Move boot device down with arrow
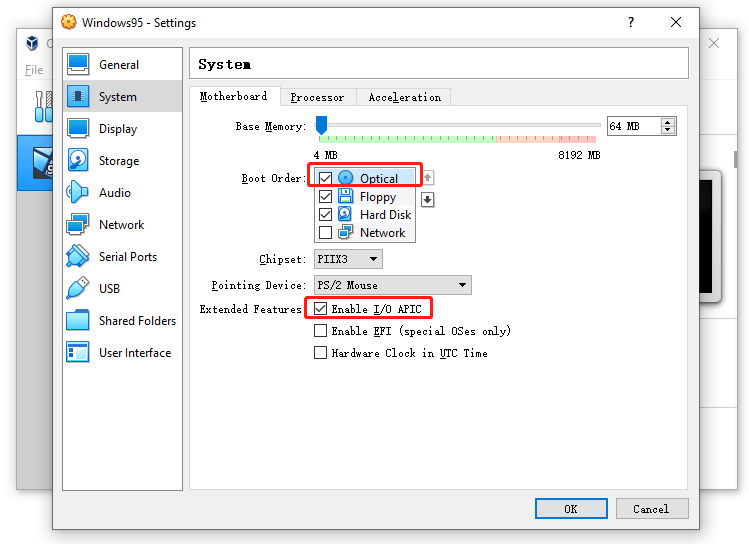749x544 pixels. tap(428, 199)
